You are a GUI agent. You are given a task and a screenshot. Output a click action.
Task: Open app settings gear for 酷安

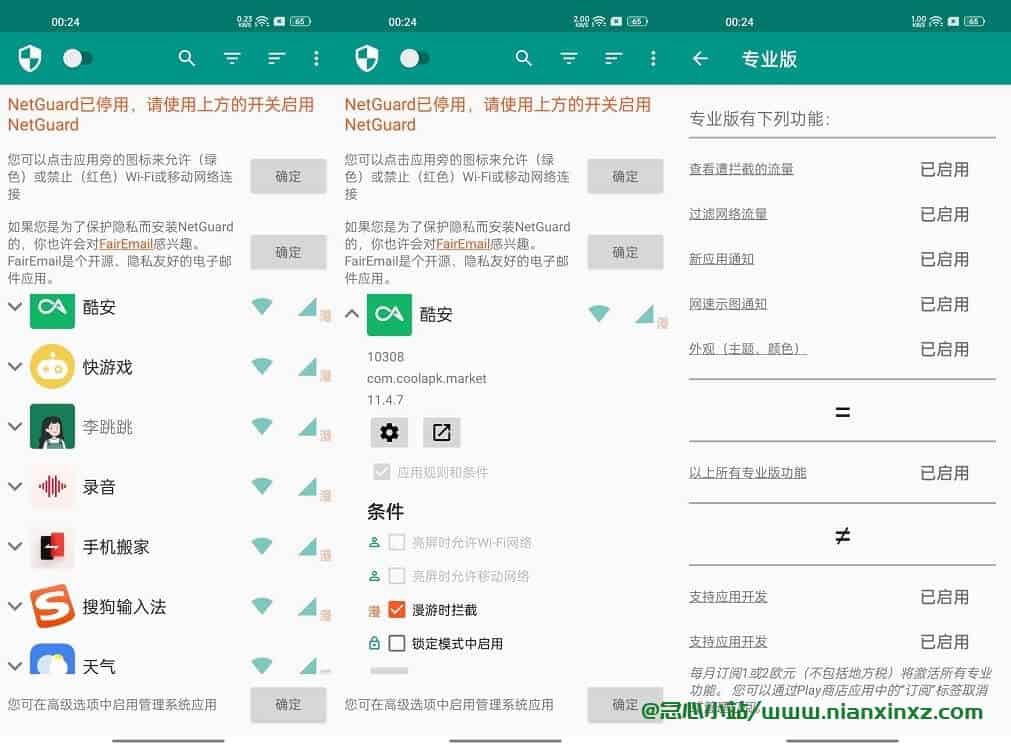tap(389, 432)
